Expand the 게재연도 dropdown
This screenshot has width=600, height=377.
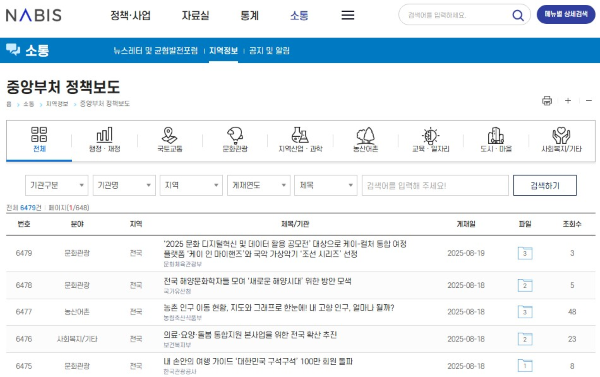click(259, 185)
